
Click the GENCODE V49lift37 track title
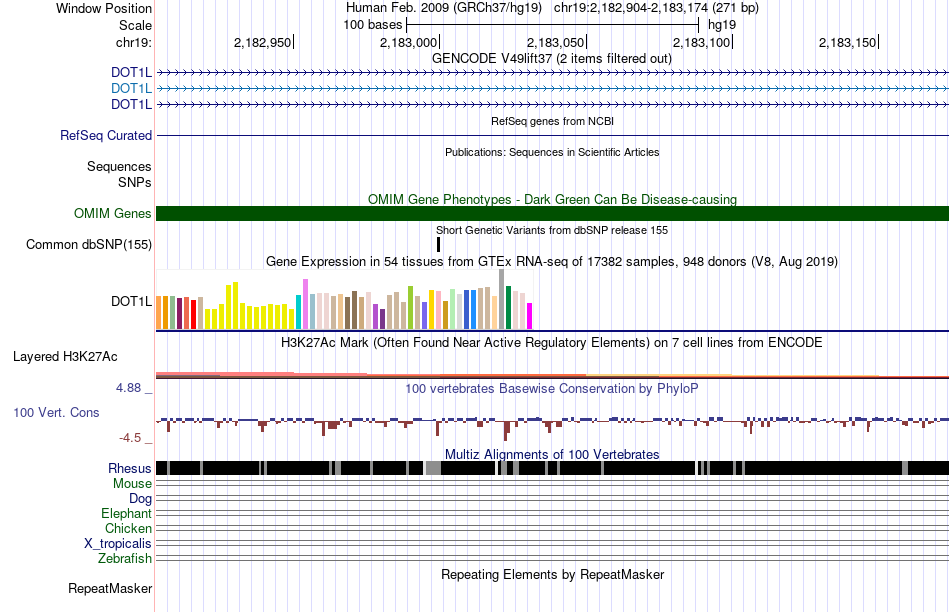click(551, 59)
